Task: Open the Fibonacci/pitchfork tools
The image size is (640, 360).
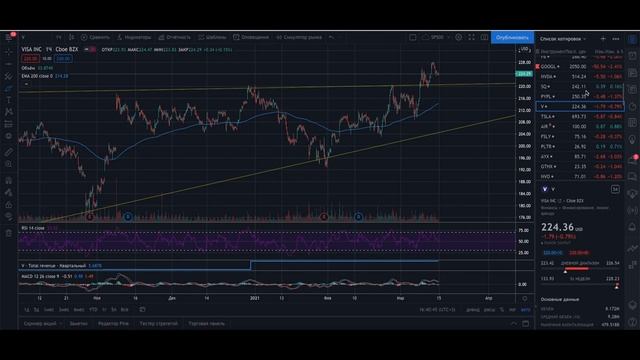Action: 9,76
